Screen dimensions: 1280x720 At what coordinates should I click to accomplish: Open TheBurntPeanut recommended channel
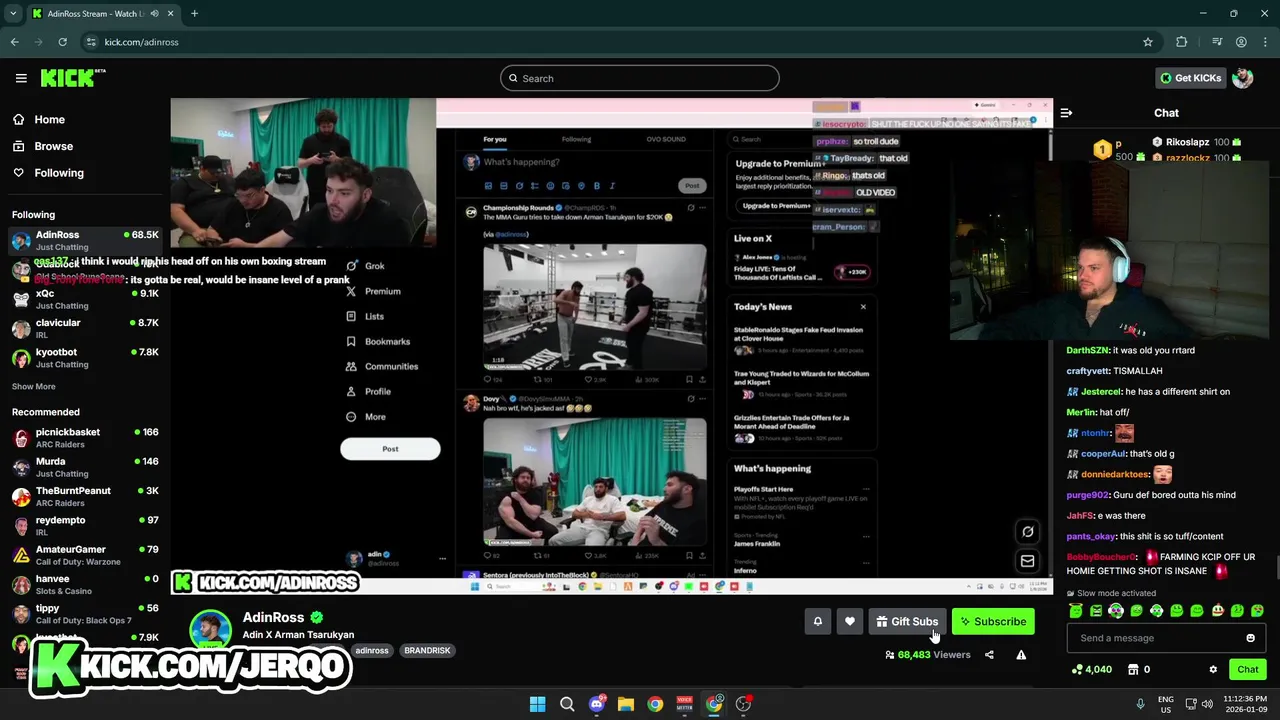coord(85,496)
